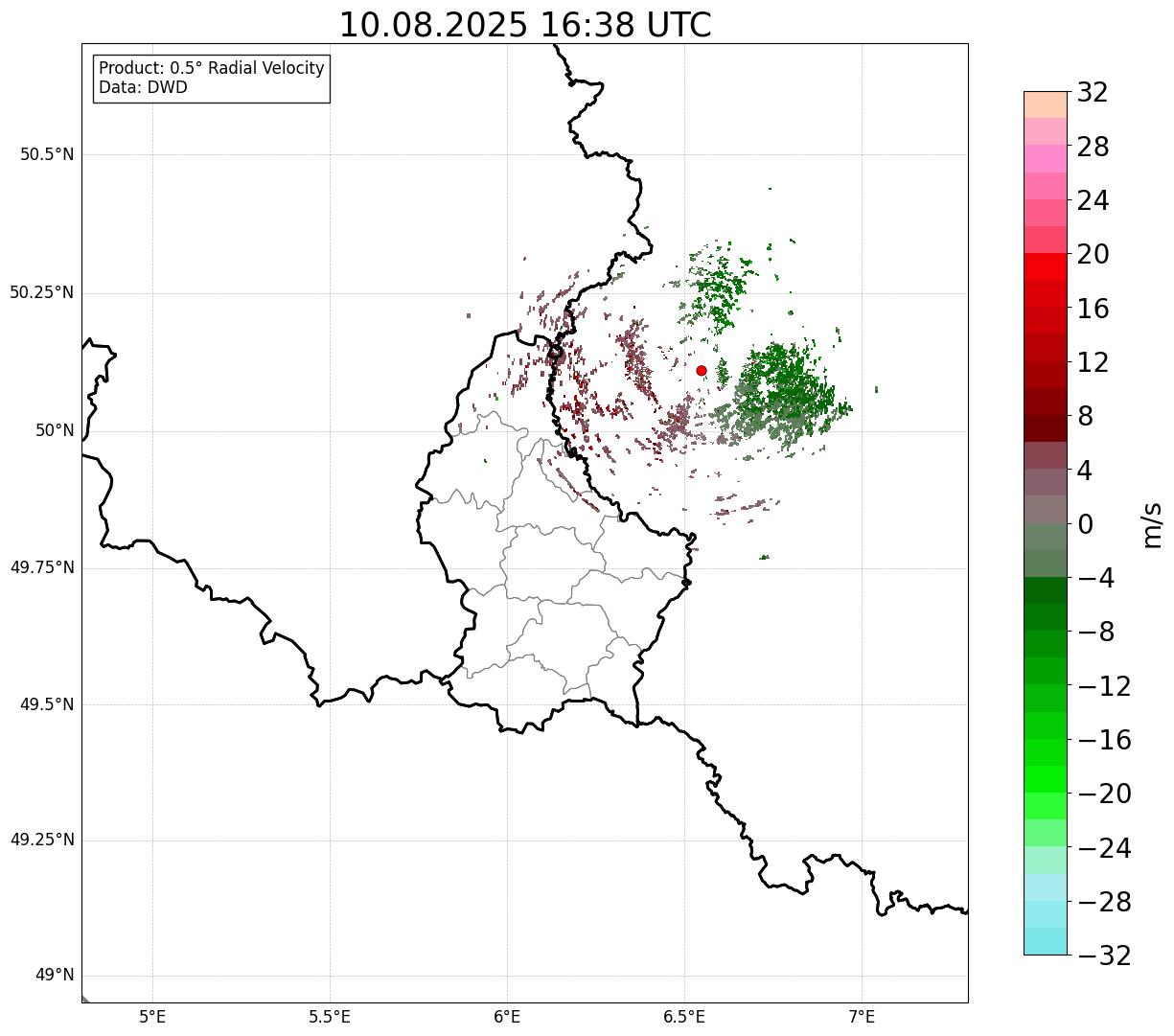Click the 6.5°E longitude label
Image resolution: width=1174 pixels, height=1036 pixels.
coord(685,1017)
